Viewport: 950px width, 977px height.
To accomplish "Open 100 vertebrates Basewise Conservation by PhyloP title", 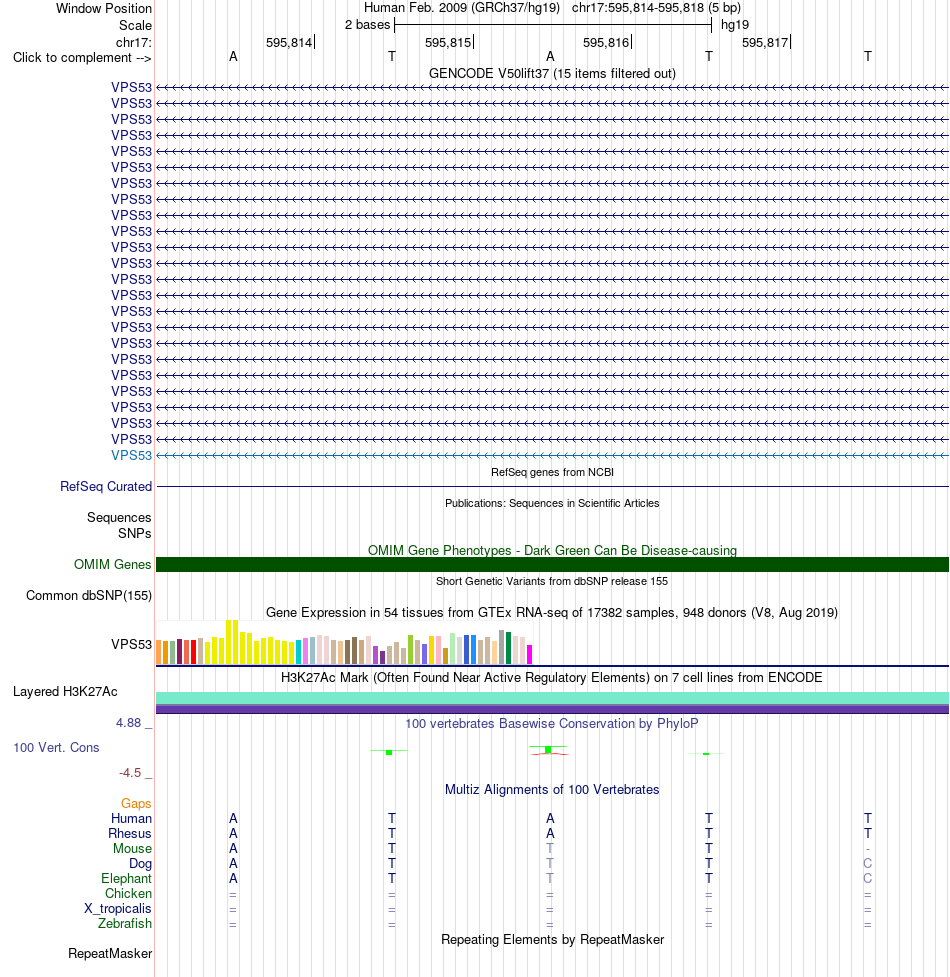I will 552,723.
